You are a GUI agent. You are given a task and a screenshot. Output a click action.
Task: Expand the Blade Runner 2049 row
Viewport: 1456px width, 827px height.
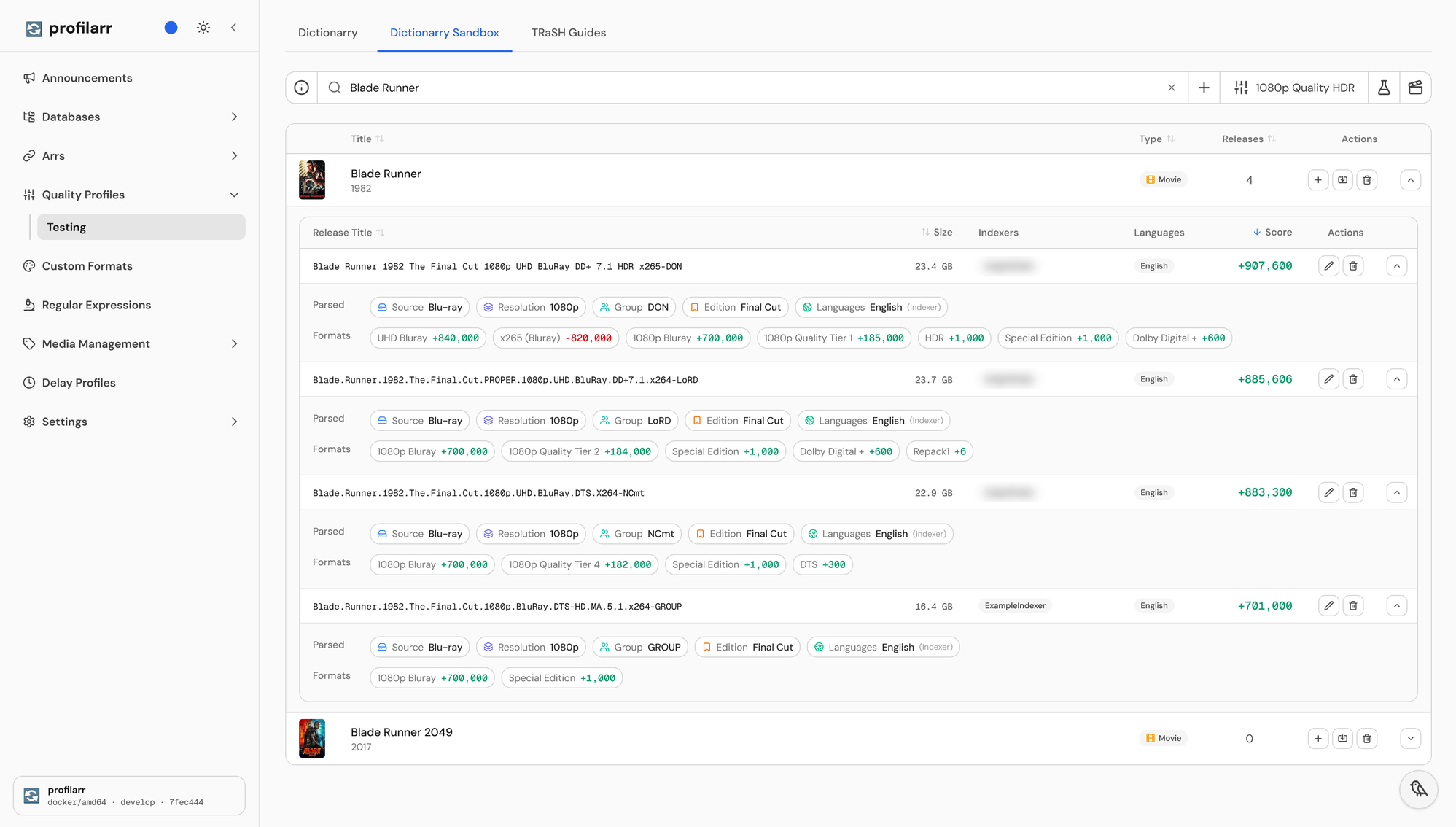click(1410, 739)
